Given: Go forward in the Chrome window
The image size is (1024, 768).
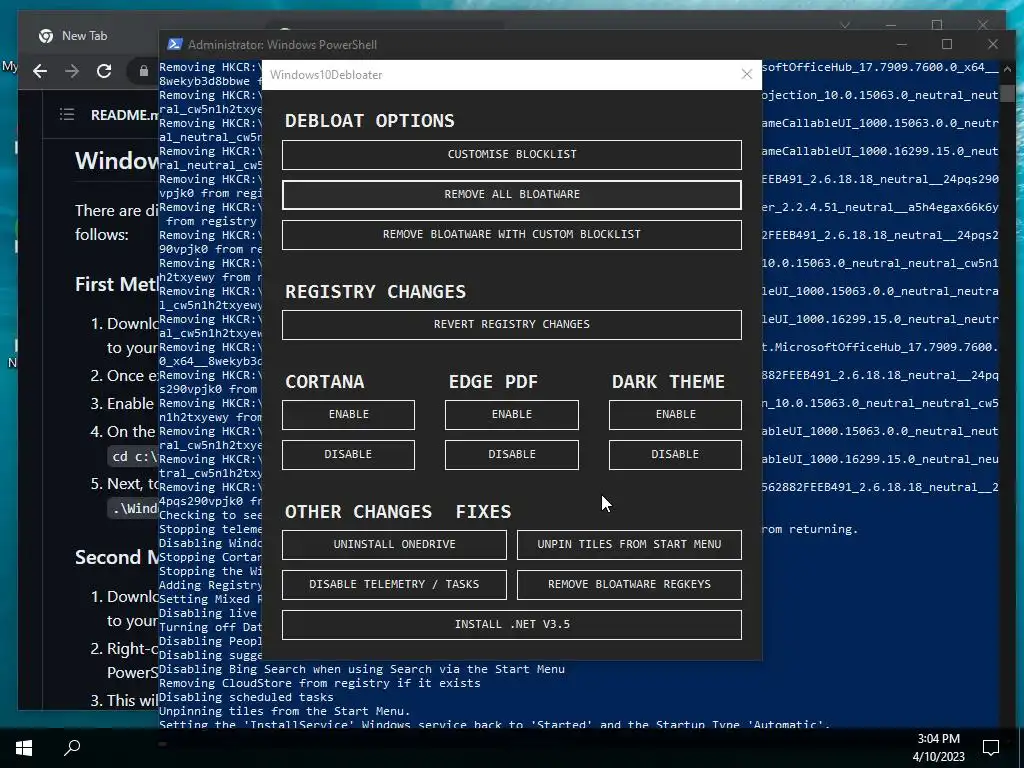Looking at the screenshot, I should [x=72, y=71].
